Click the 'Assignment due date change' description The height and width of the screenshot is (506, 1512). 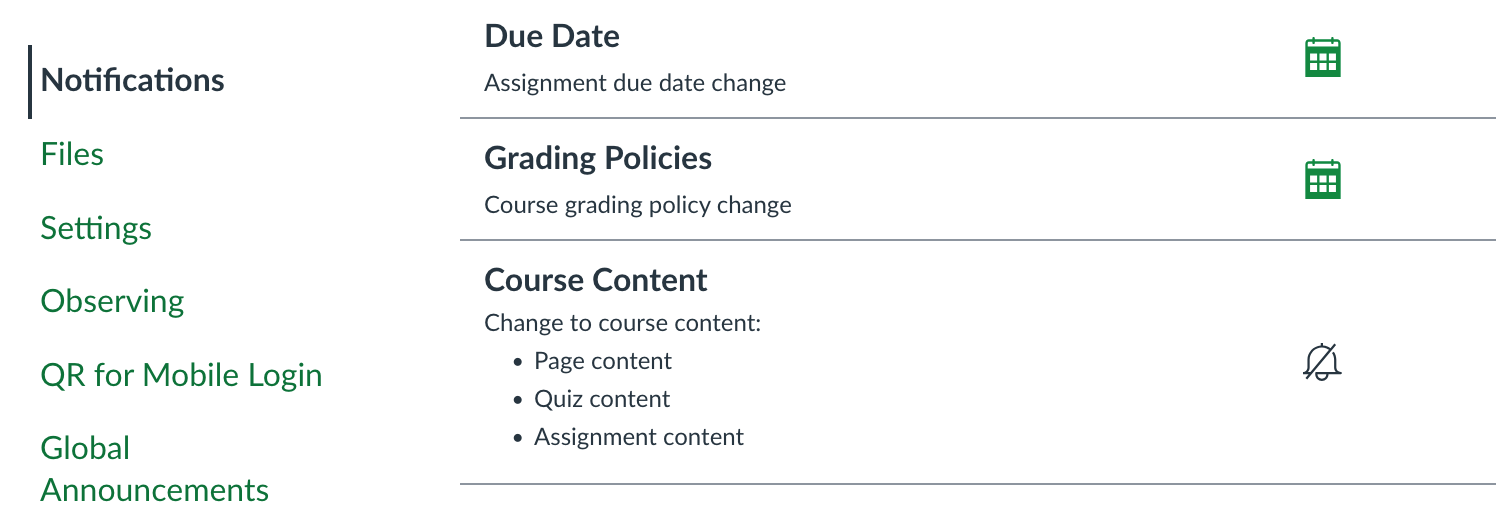(x=635, y=83)
